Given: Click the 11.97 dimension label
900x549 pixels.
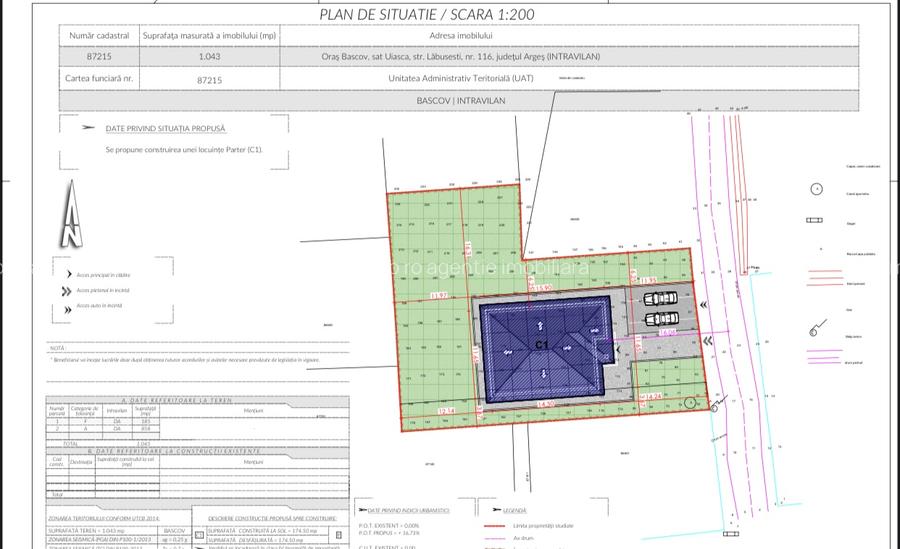Looking at the screenshot, I should coord(439,296).
